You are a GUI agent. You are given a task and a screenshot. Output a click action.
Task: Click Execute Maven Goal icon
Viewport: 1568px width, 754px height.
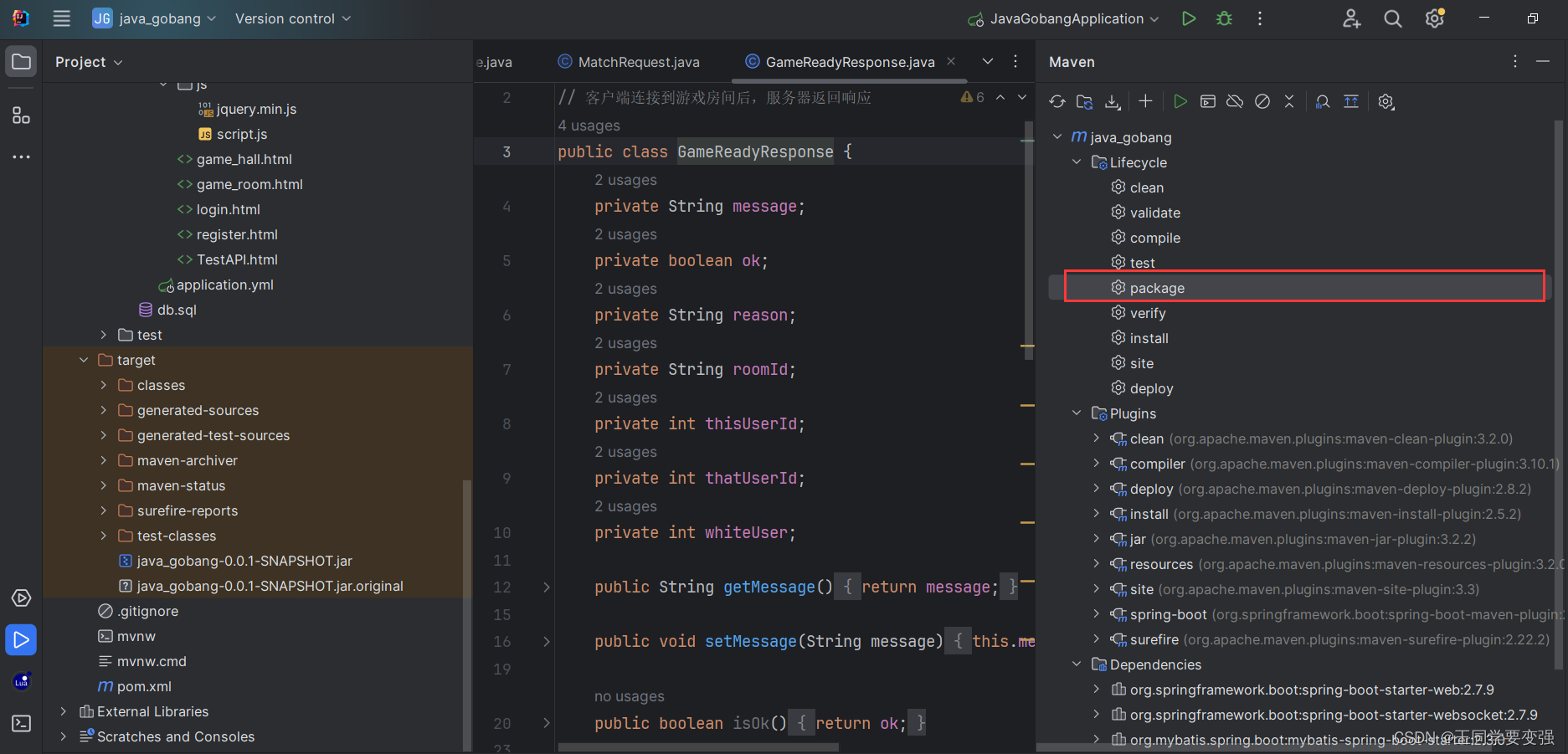(x=1208, y=102)
